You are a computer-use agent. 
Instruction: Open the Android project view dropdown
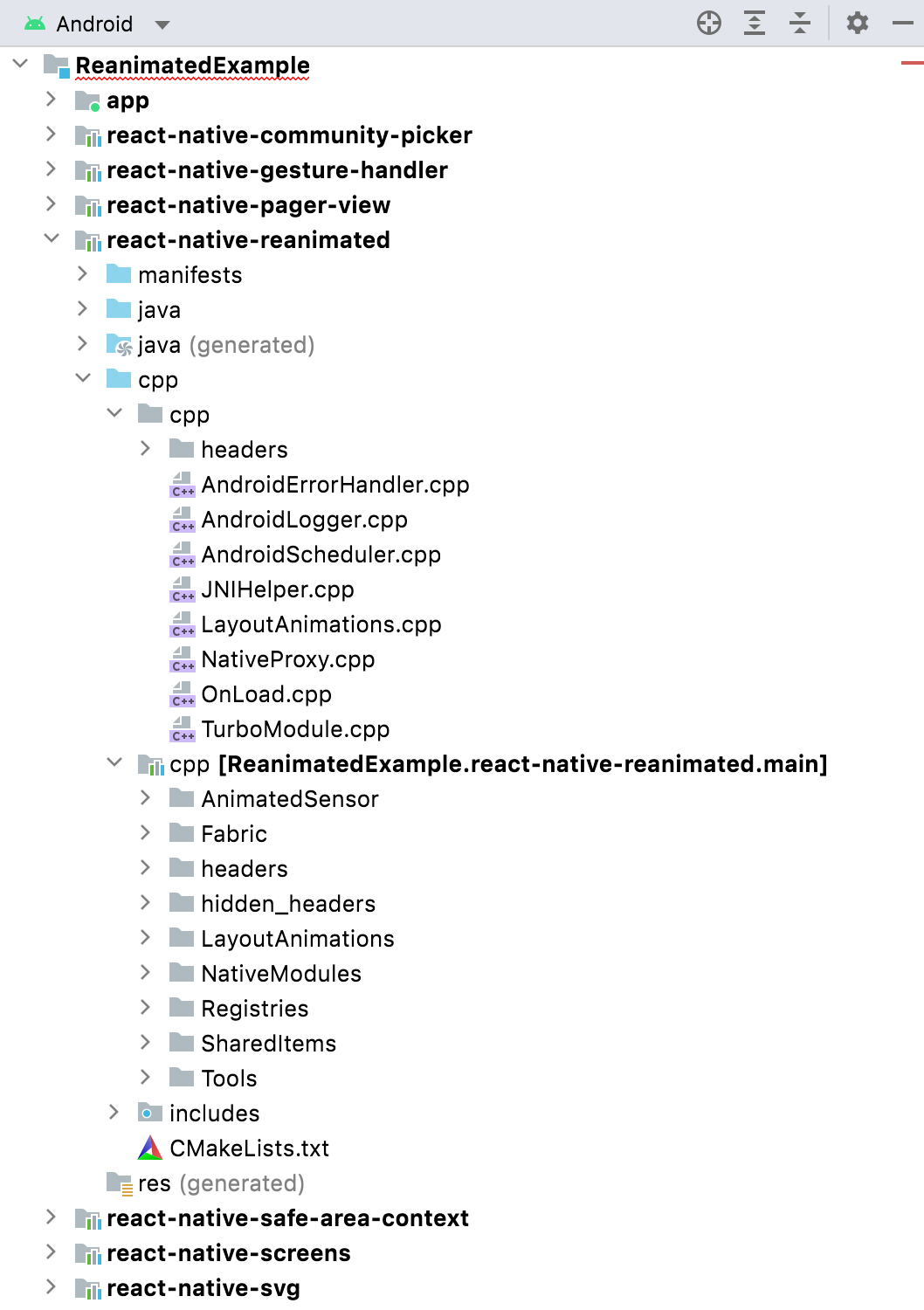coord(162,24)
